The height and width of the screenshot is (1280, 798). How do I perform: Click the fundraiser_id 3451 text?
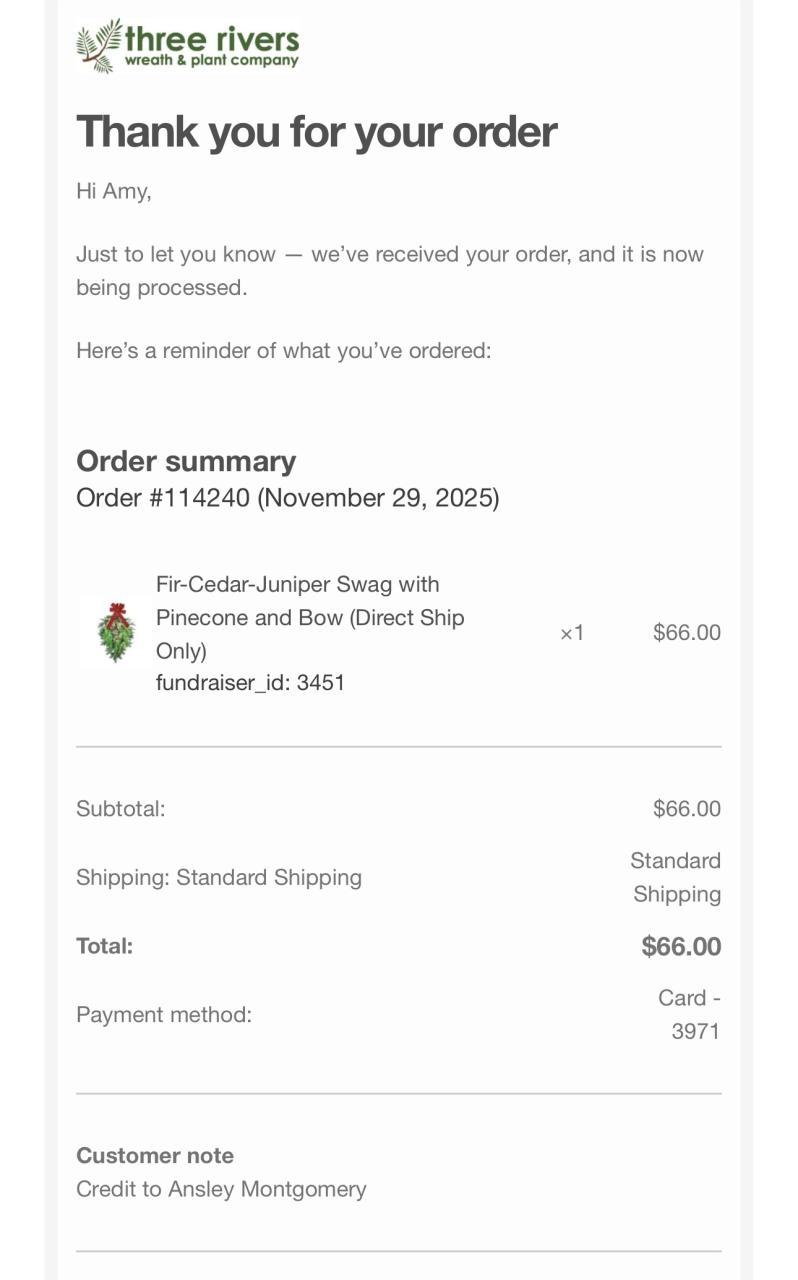[x=250, y=683]
